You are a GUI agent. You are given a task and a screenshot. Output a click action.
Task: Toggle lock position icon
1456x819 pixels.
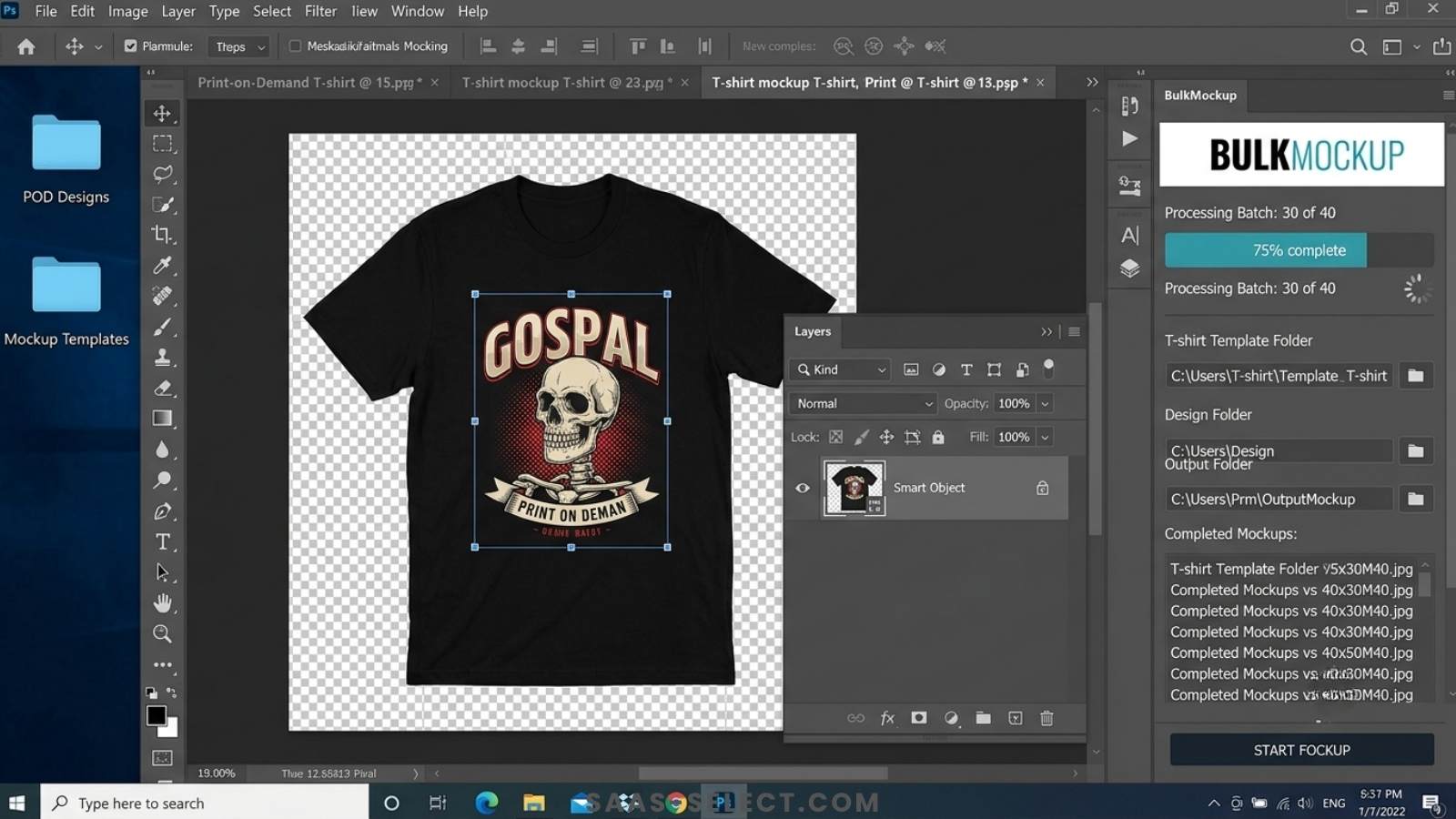click(886, 437)
